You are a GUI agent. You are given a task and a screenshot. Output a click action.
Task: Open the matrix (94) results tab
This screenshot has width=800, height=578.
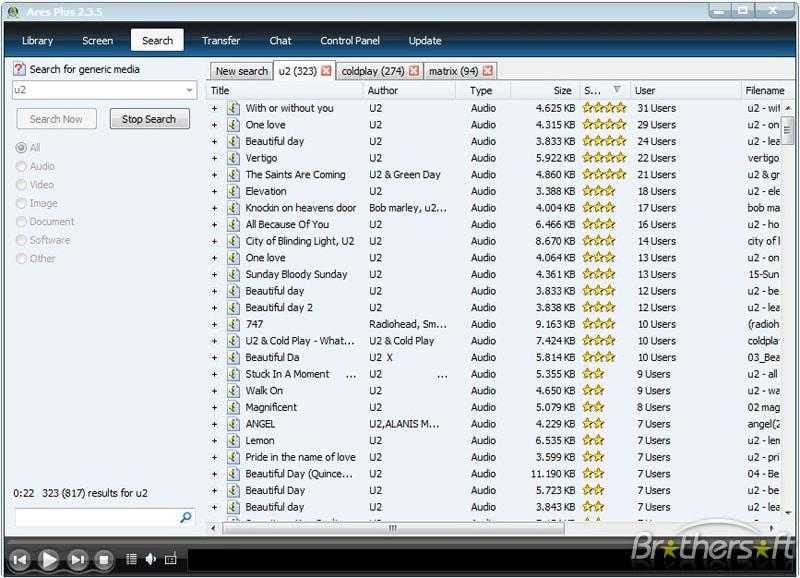click(x=453, y=71)
